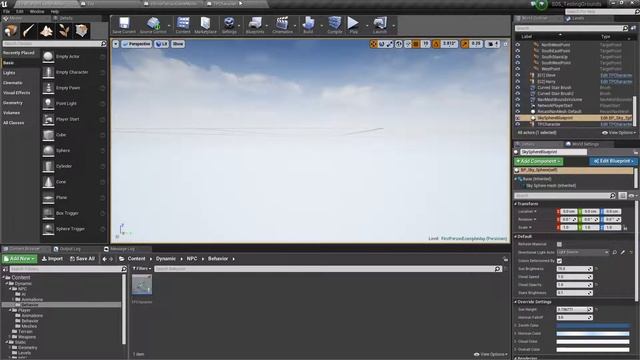Toggle Refresh Material checkbox
Viewport: 640px width, 360px height.
[559, 244]
